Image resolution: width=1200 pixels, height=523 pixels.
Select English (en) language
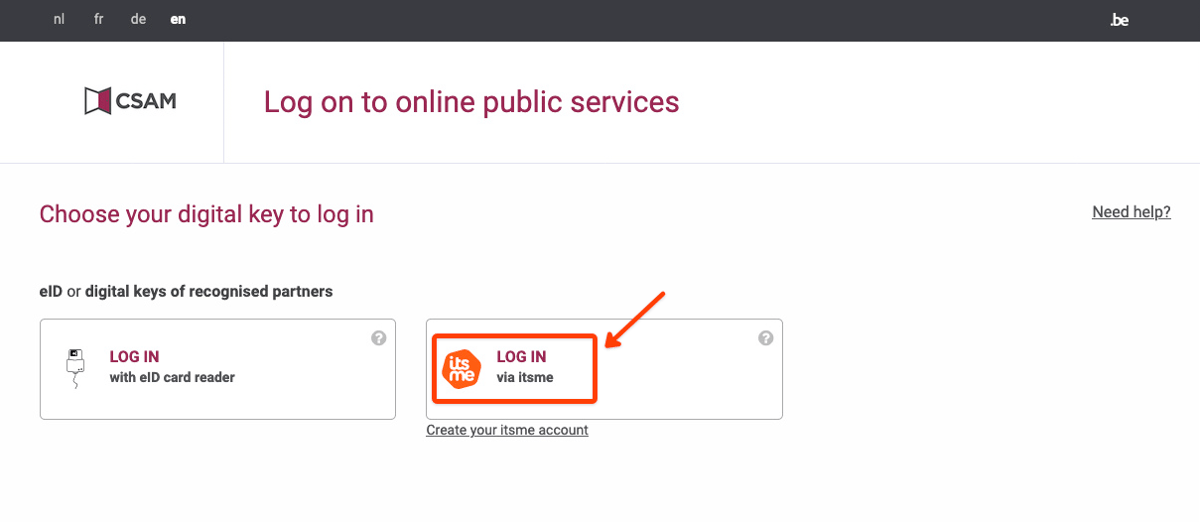[178, 20]
